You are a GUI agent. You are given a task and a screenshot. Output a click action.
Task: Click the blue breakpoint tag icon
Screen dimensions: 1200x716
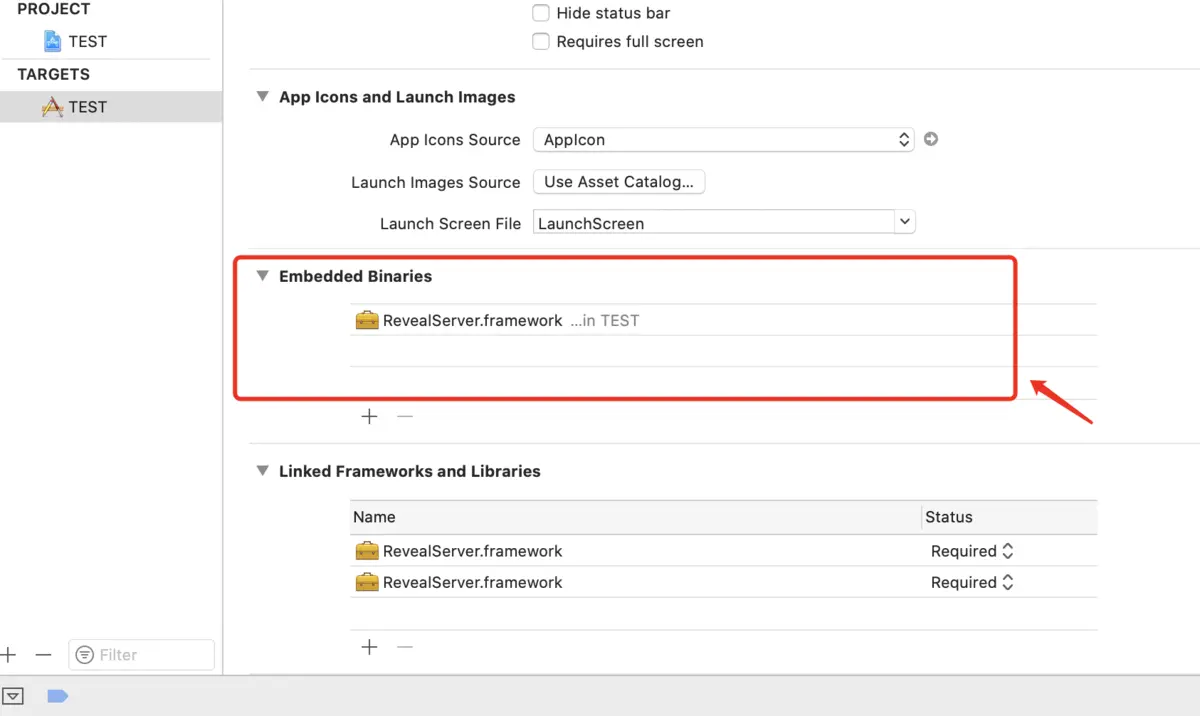click(x=57, y=696)
